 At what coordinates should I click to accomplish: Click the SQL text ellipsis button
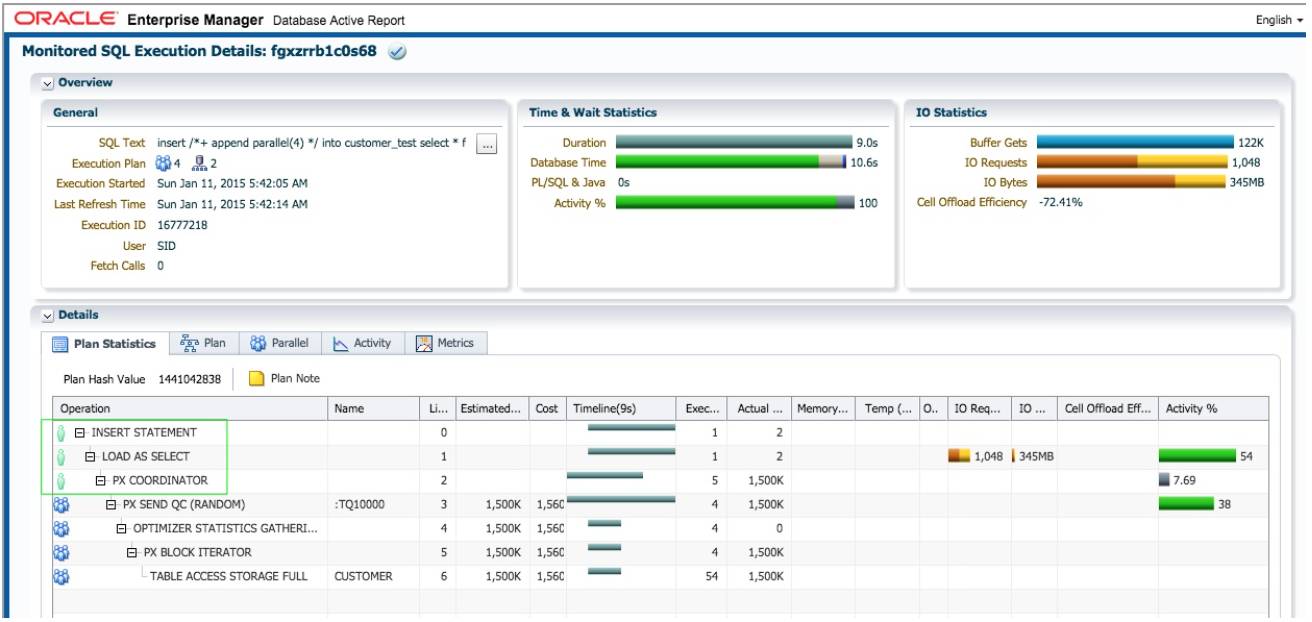487,144
